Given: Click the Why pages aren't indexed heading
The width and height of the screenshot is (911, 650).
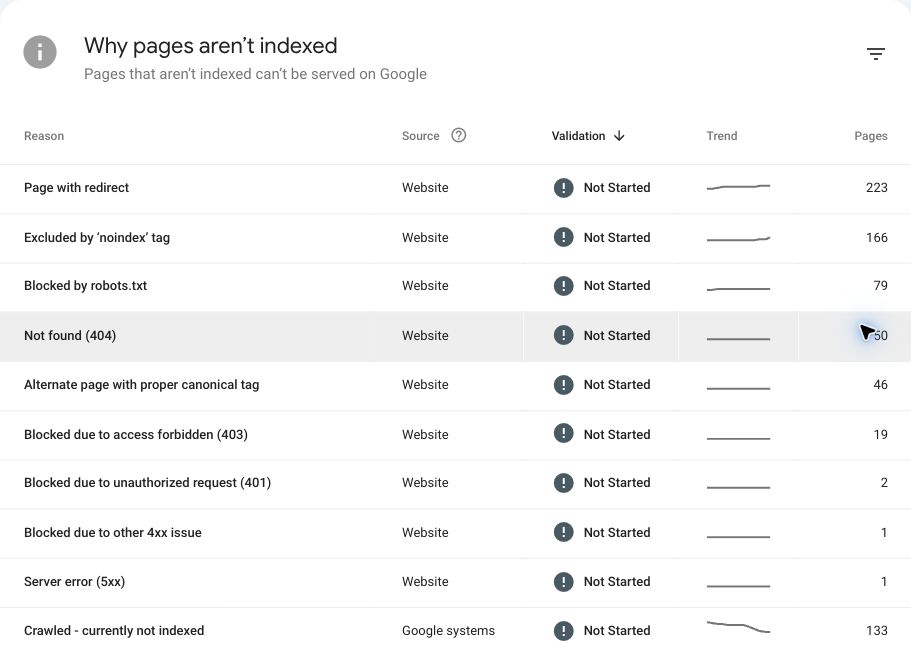Looking at the screenshot, I should pos(210,46).
